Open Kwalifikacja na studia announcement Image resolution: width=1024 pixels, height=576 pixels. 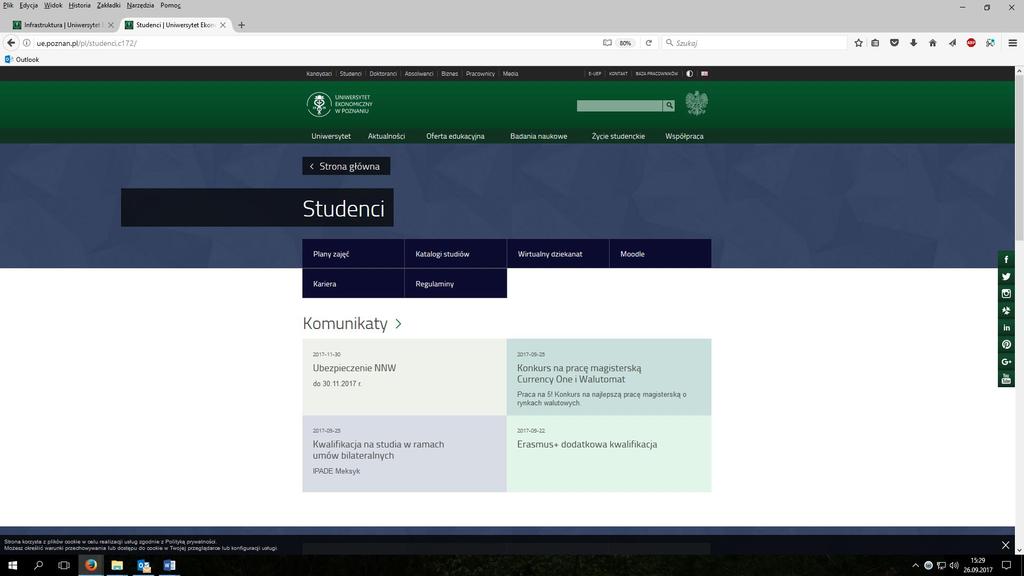pyautogui.click(x=404, y=453)
